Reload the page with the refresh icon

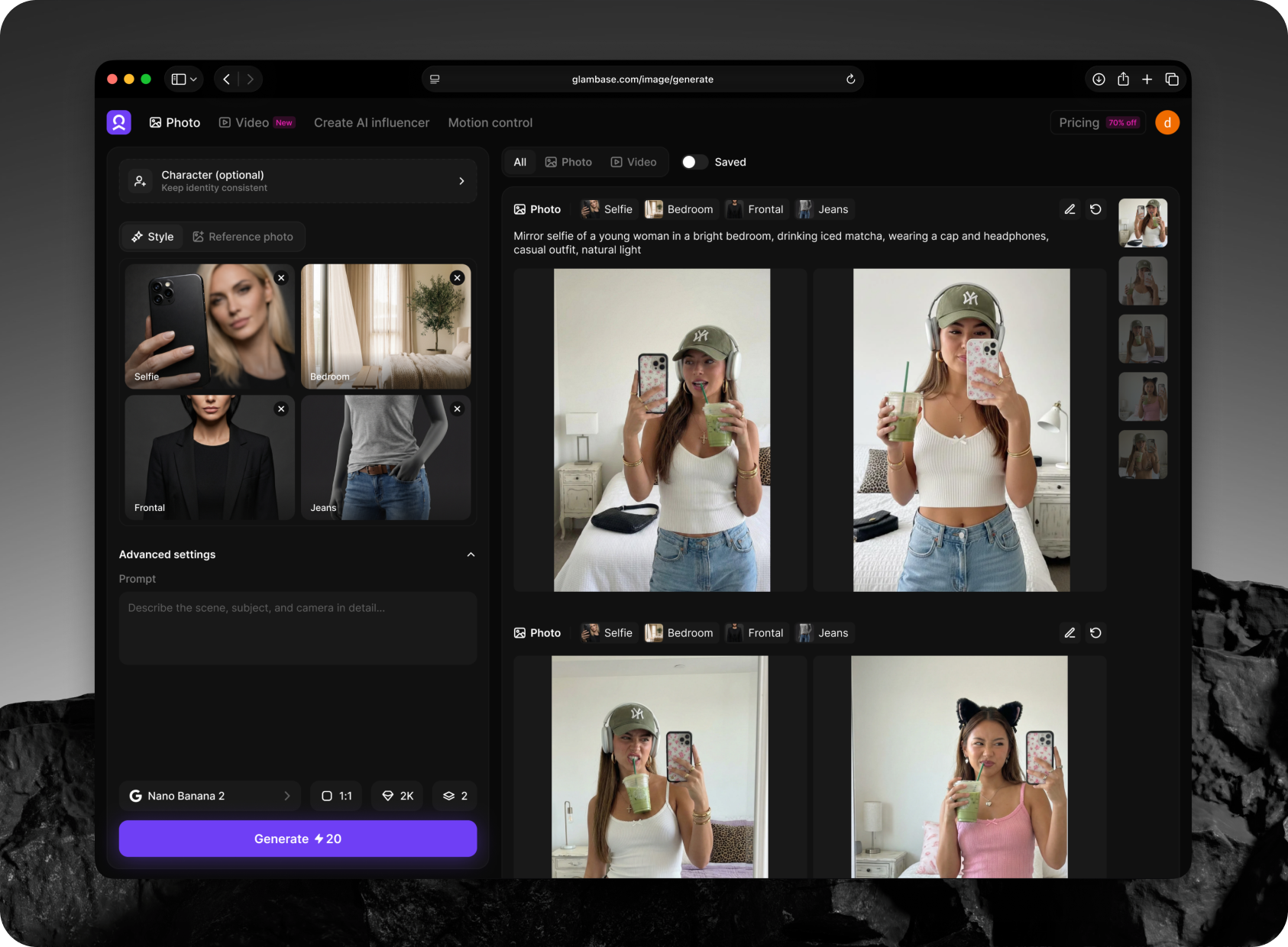(x=850, y=79)
